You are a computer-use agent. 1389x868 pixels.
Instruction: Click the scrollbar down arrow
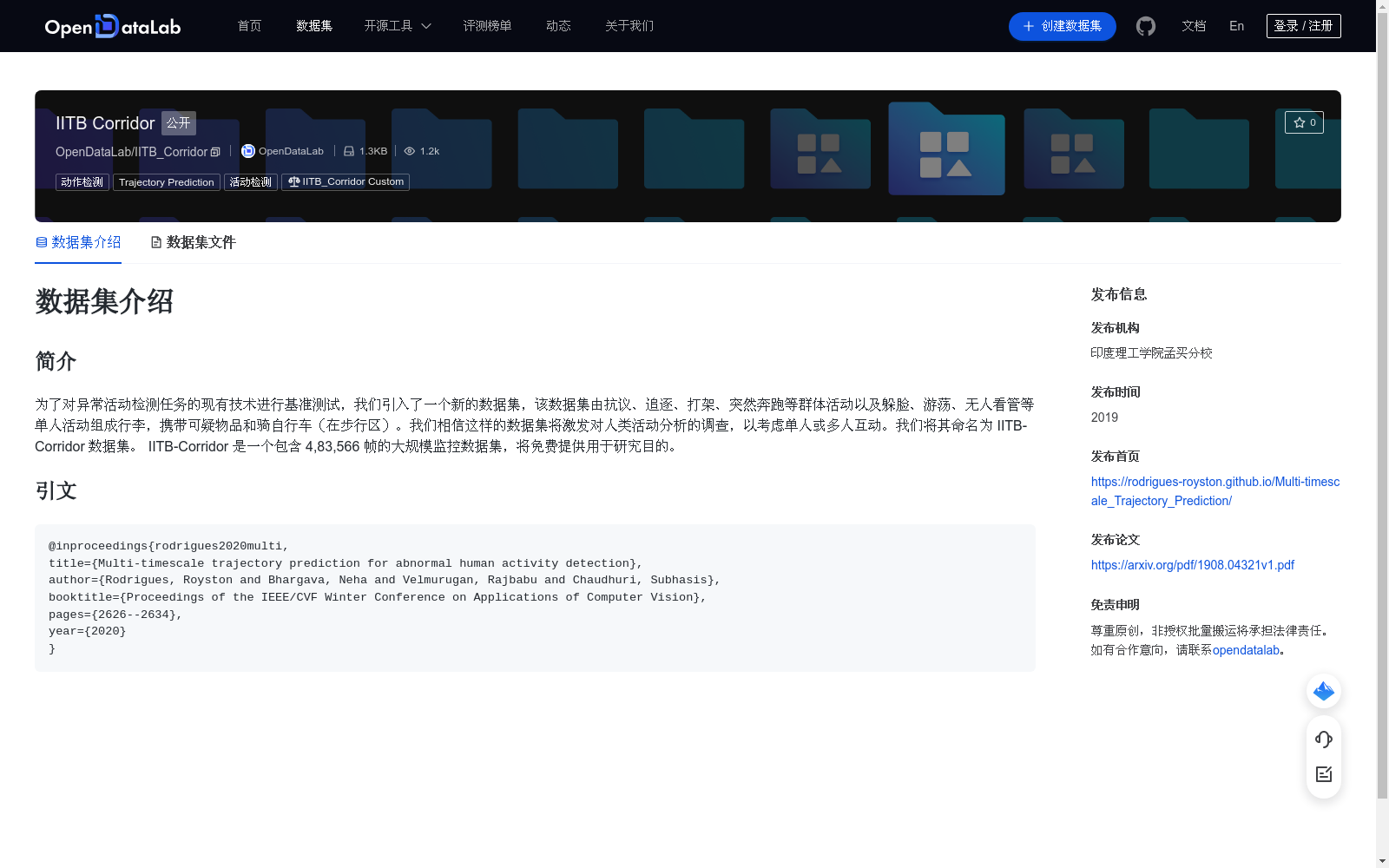[1382, 861]
